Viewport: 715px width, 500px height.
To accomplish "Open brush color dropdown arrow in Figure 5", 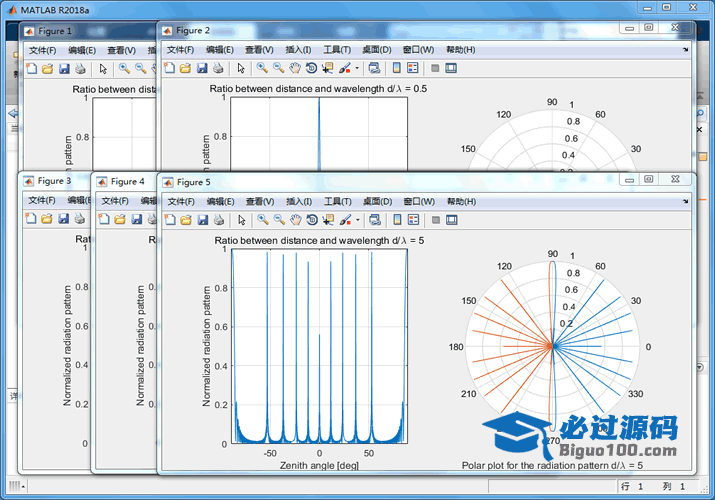I will 358,220.
